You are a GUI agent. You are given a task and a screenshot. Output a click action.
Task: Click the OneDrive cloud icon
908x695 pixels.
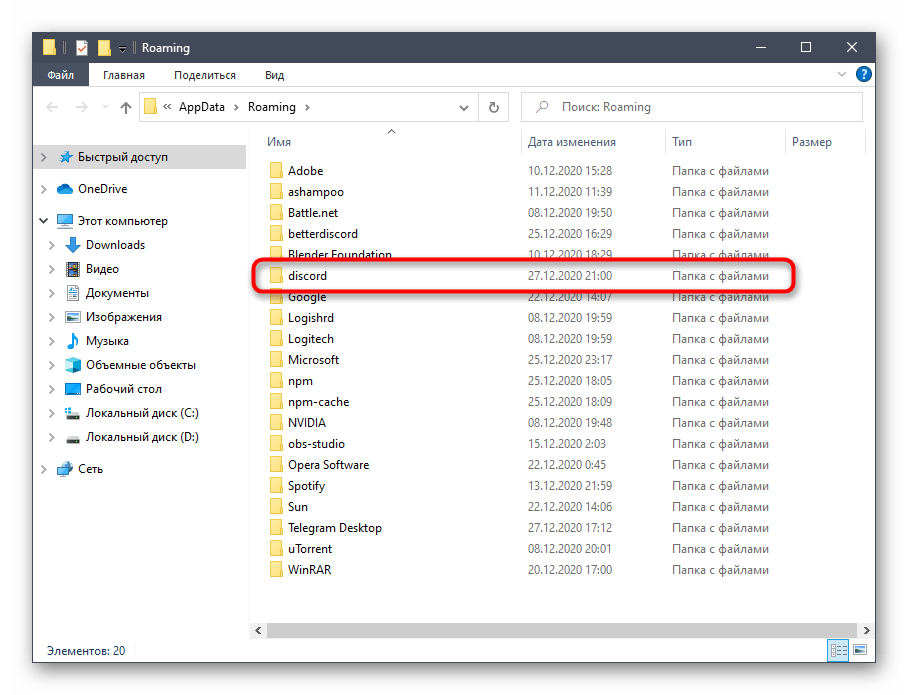[x=65, y=189]
